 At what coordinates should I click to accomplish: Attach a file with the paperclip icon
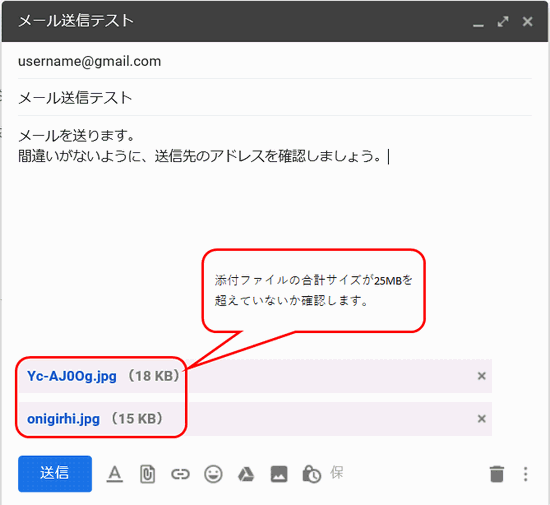[x=147, y=474]
